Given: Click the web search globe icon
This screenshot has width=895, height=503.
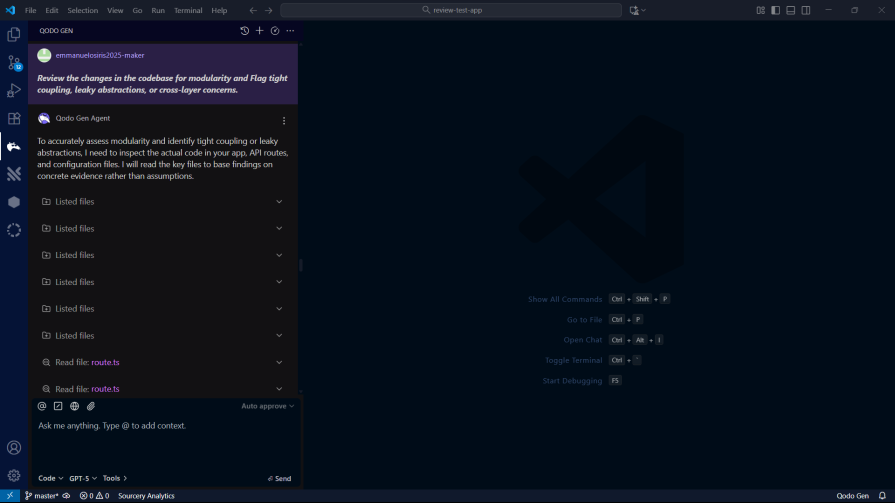Looking at the screenshot, I should [x=74, y=406].
